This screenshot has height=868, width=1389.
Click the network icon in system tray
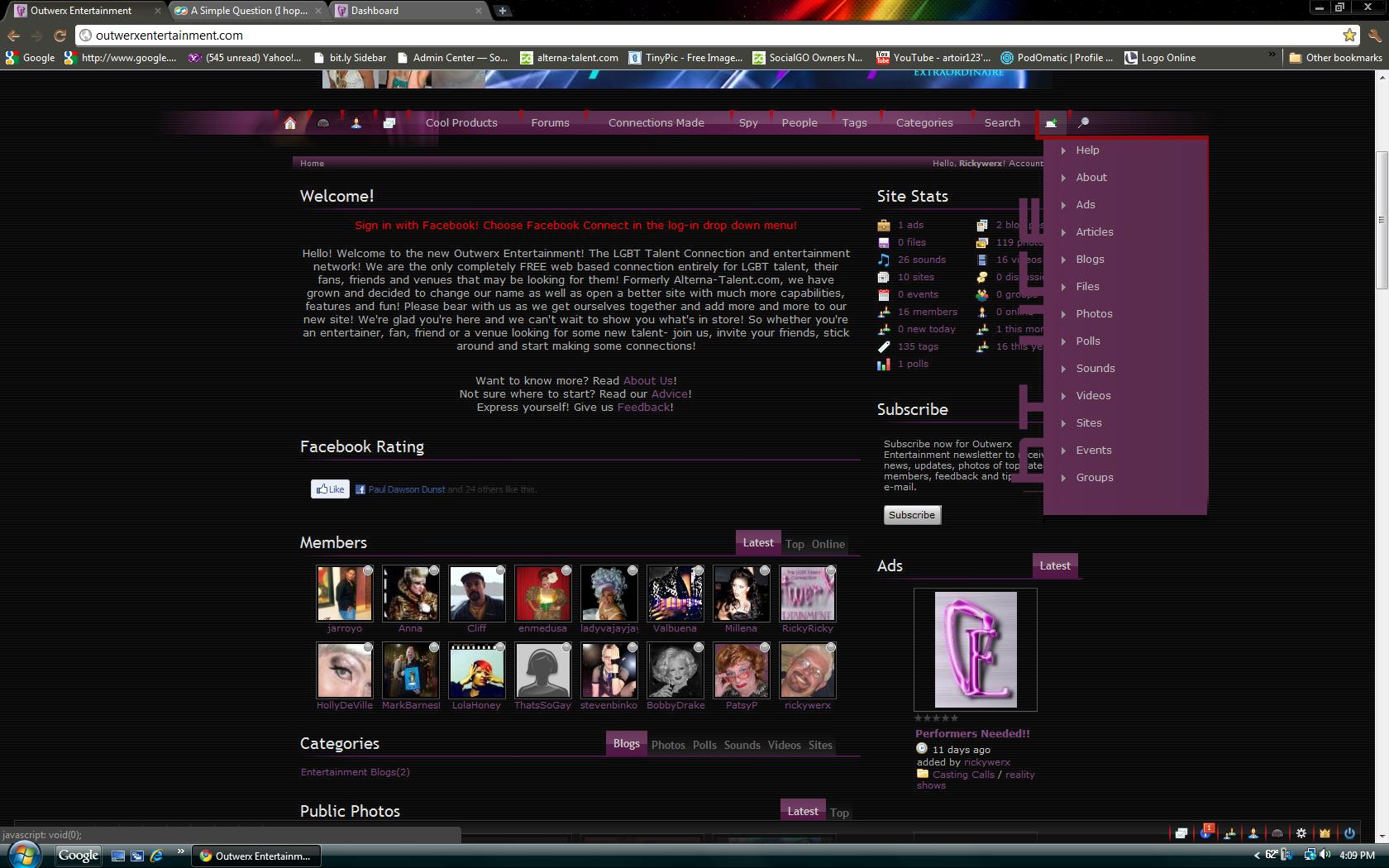pyautogui.click(x=1310, y=855)
